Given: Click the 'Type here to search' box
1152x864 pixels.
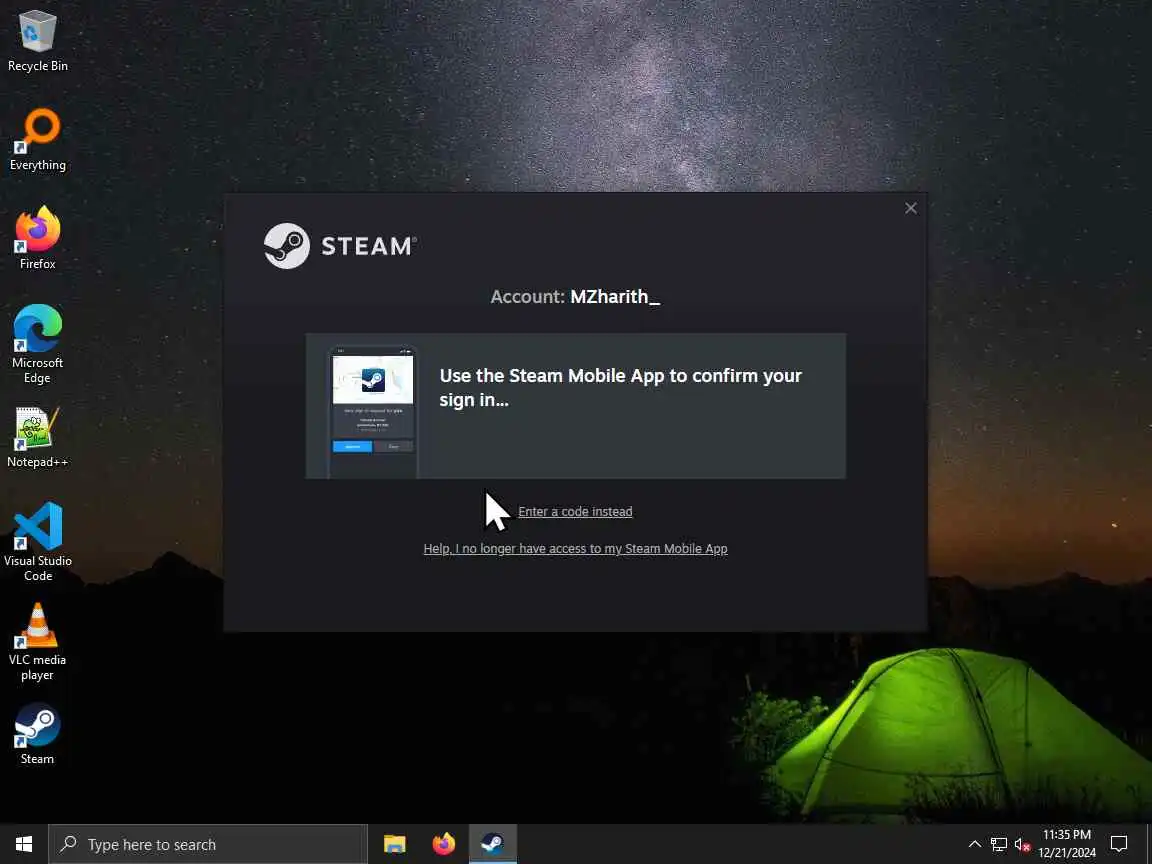Looking at the screenshot, I should 208,844.
